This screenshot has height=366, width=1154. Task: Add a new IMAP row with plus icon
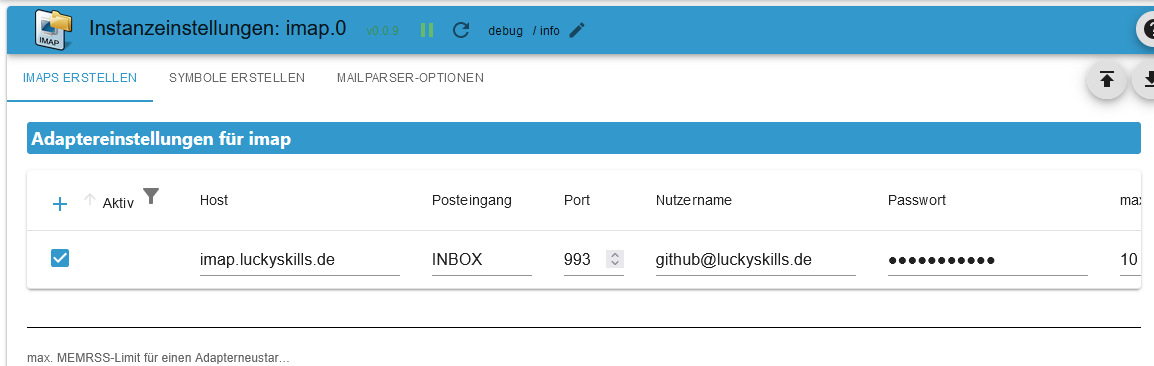pos(60,204)
